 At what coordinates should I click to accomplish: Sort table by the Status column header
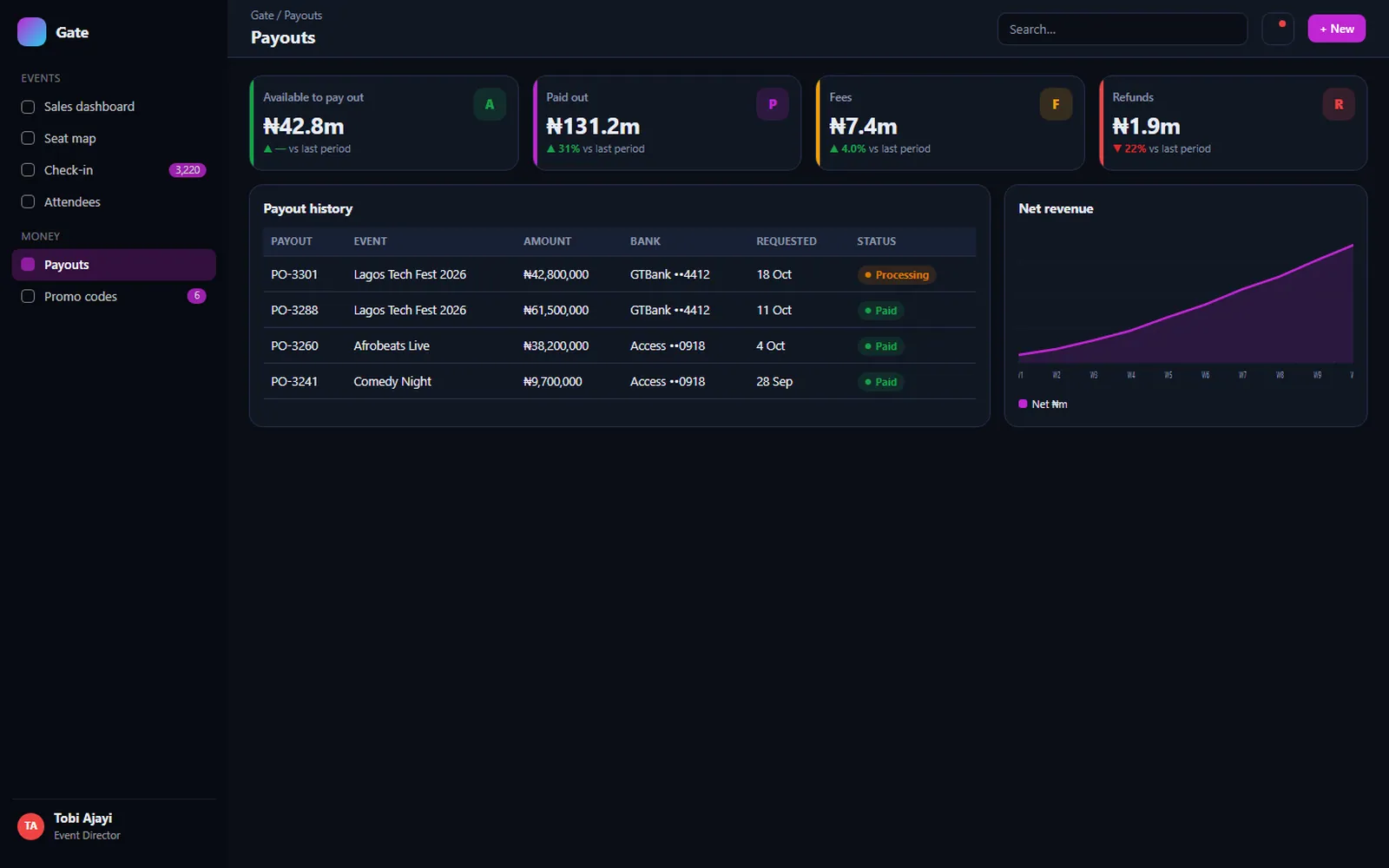[876, 241]
